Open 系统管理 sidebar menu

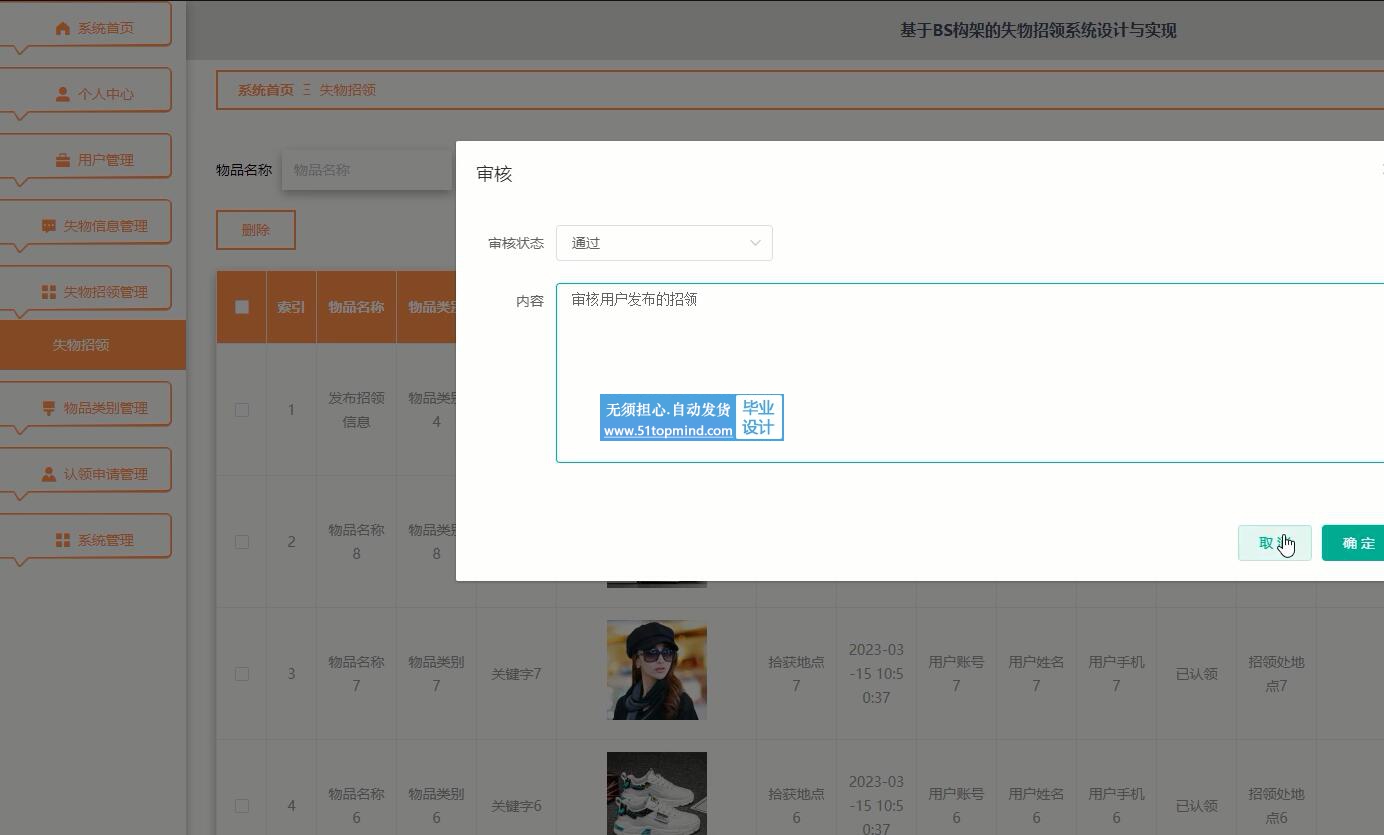pos(86,537)
